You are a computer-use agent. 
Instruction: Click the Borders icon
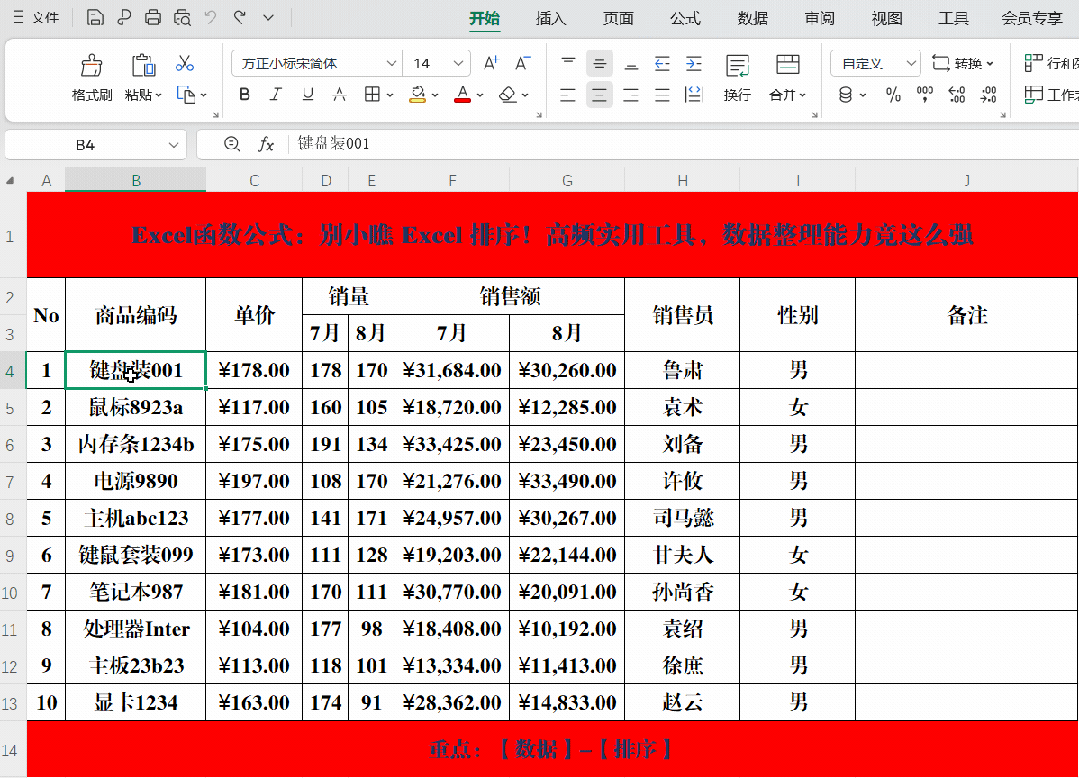(x=372, y=94)
